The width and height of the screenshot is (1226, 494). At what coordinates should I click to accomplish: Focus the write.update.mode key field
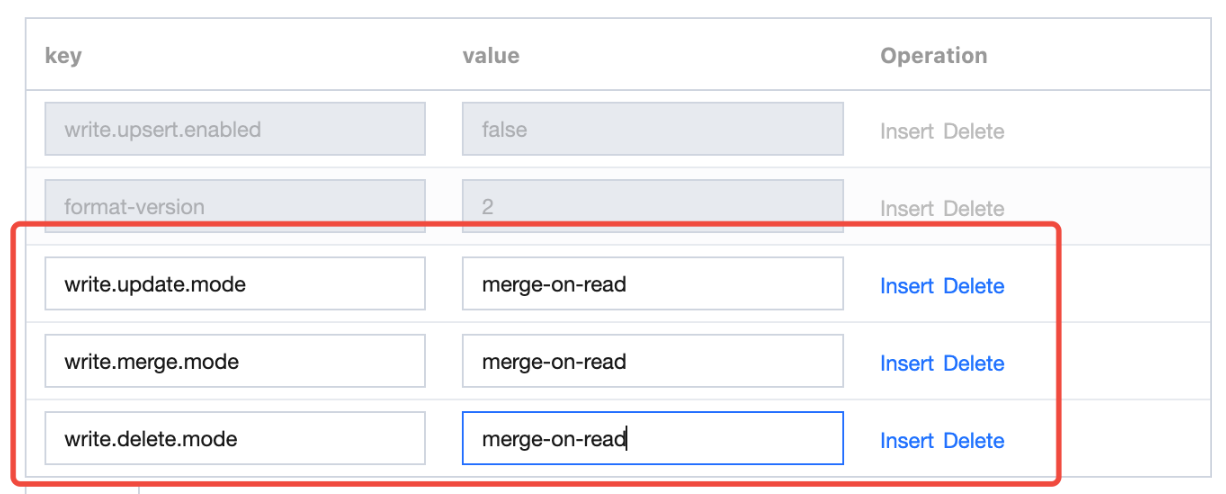tap(235, 284)
